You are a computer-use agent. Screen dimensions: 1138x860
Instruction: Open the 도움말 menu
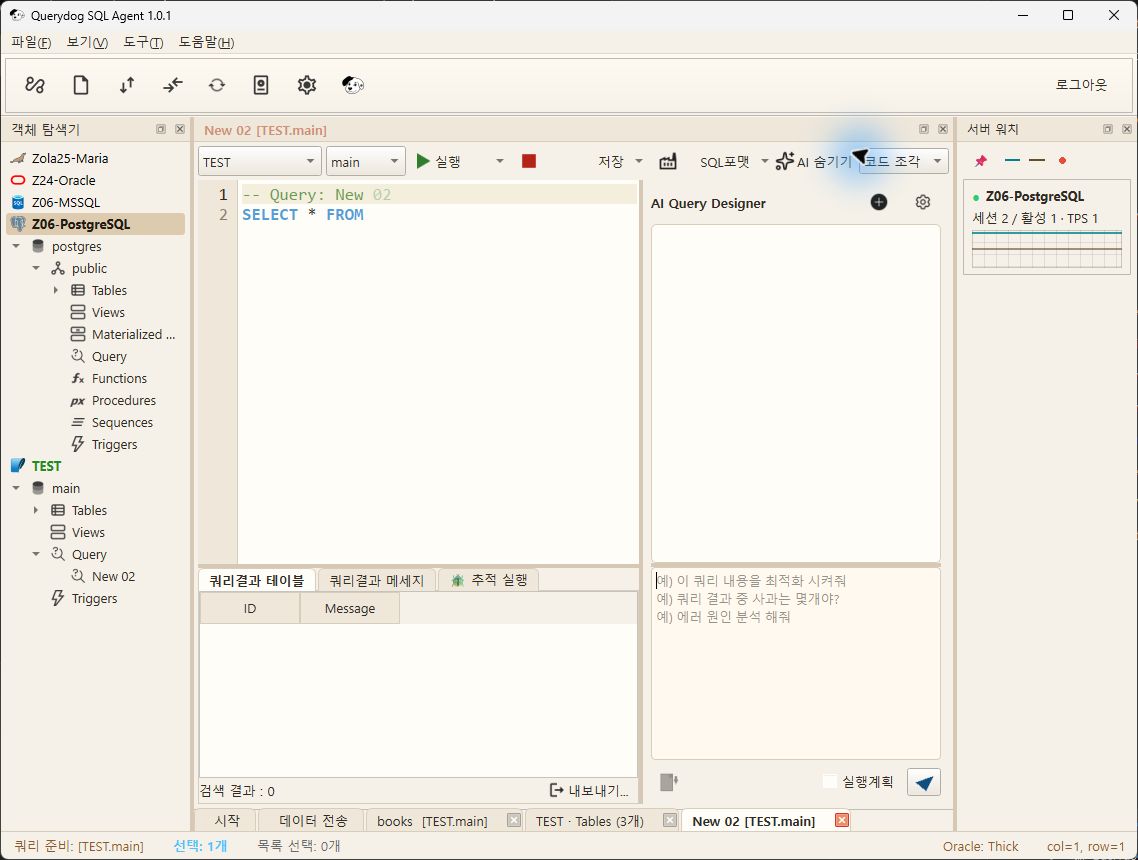pyautogui.click(x=206, y=42)
